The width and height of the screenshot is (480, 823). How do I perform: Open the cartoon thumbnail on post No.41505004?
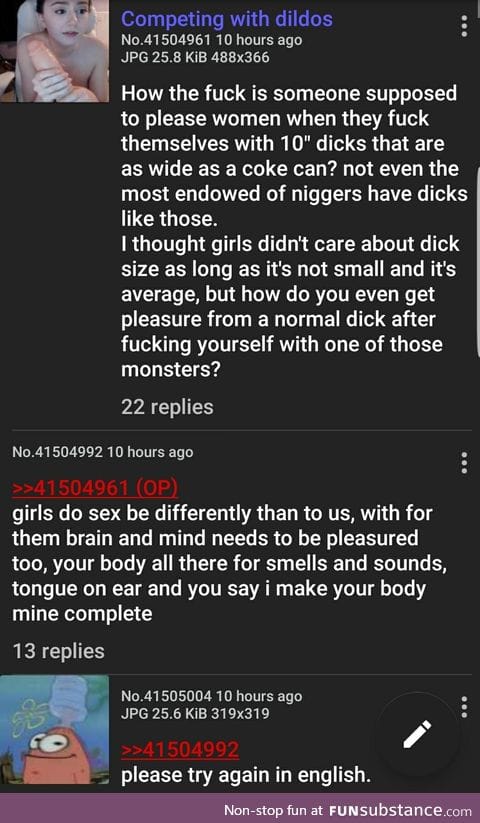[55, 730]
